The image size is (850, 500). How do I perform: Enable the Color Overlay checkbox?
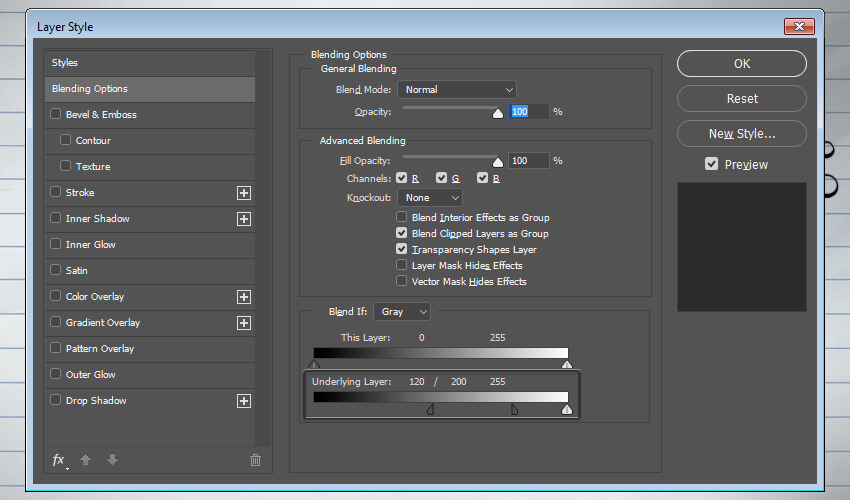point(55,296)
